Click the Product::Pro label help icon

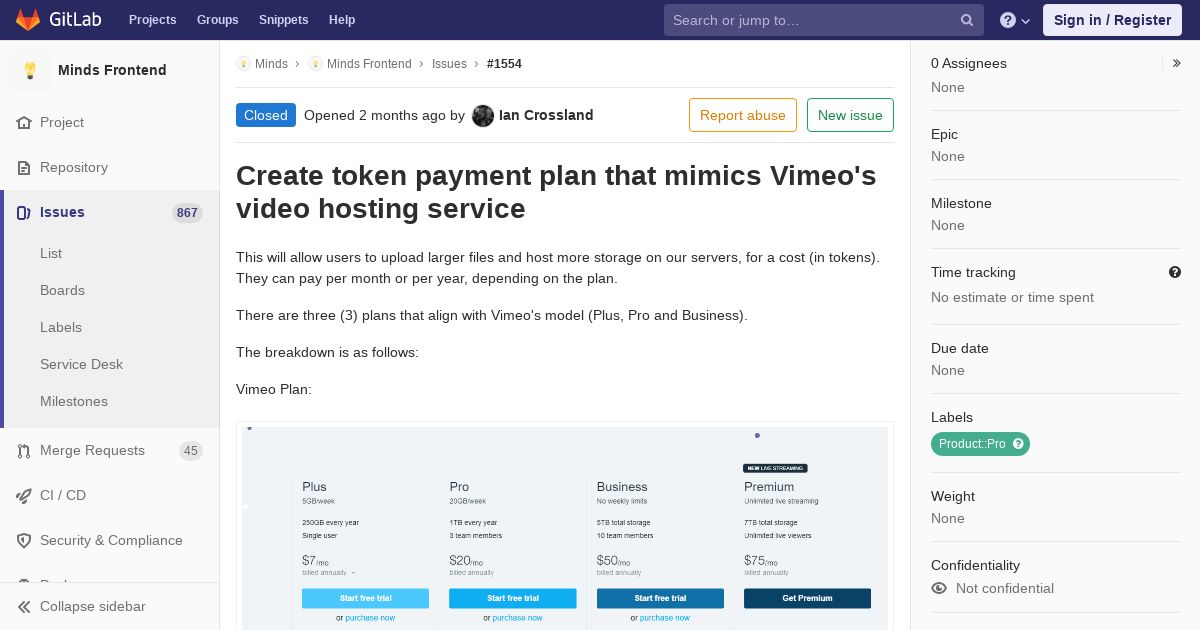[1018, 444]
